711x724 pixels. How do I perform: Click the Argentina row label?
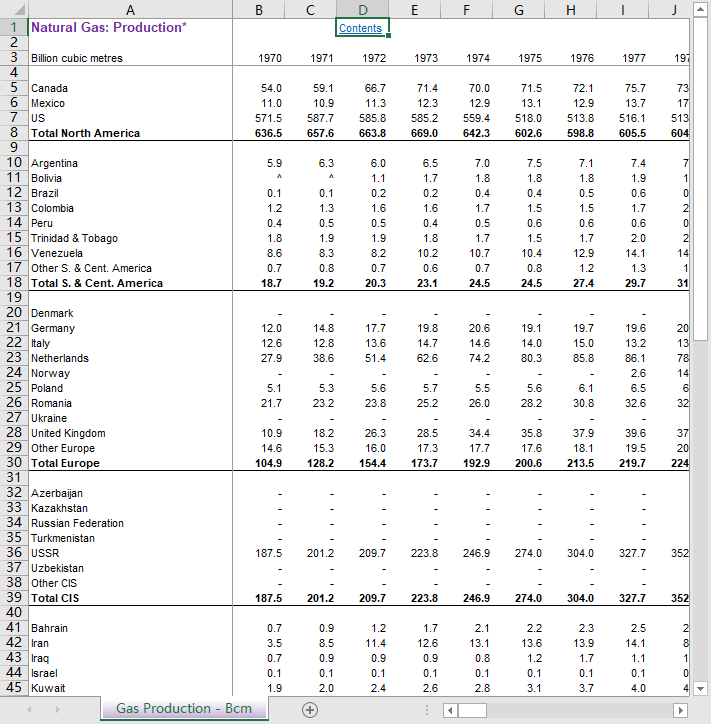[54, 163]
